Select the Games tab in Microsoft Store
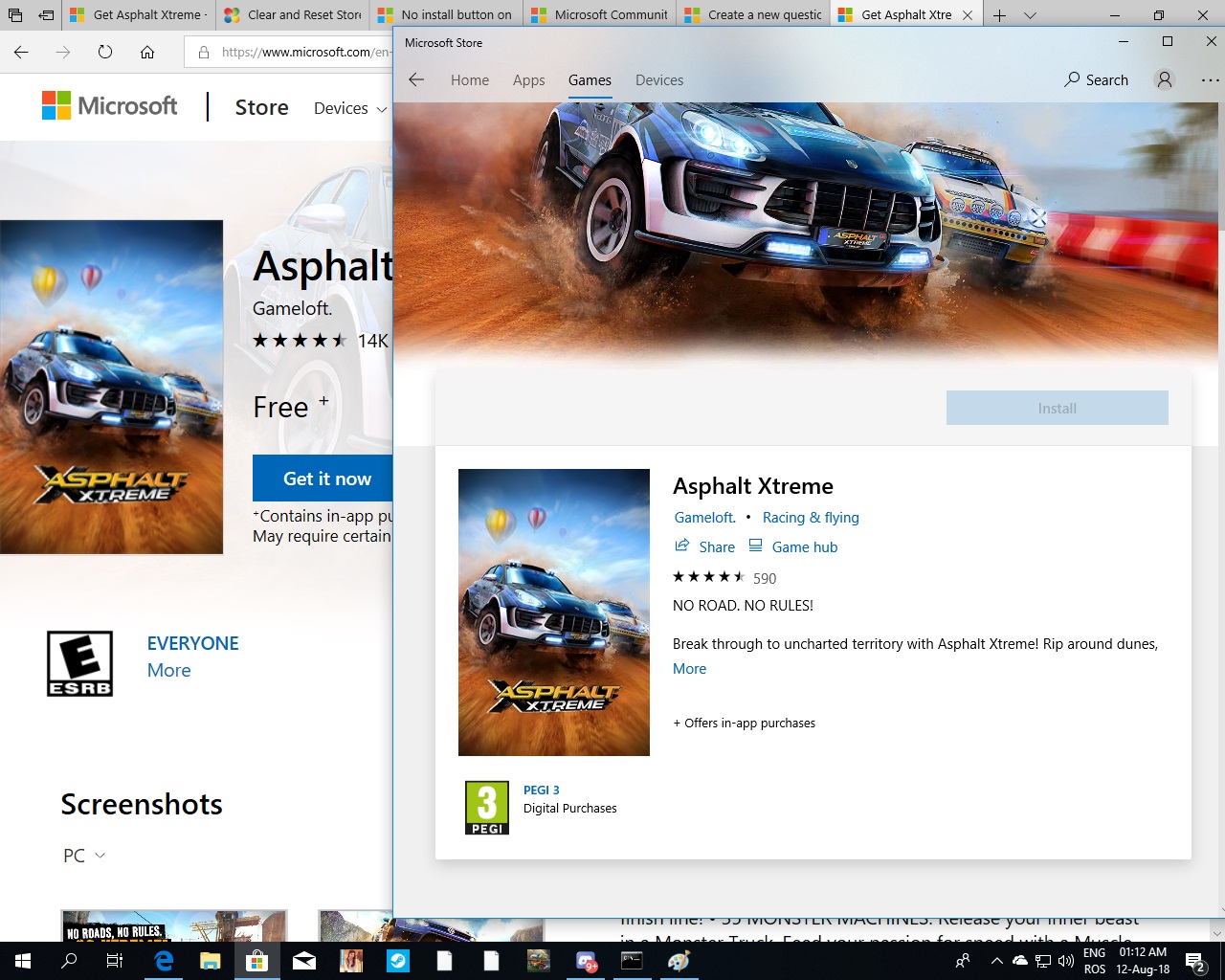This screenshot has width=1225, height=980. pyautogui.click(x=590, y=80)
